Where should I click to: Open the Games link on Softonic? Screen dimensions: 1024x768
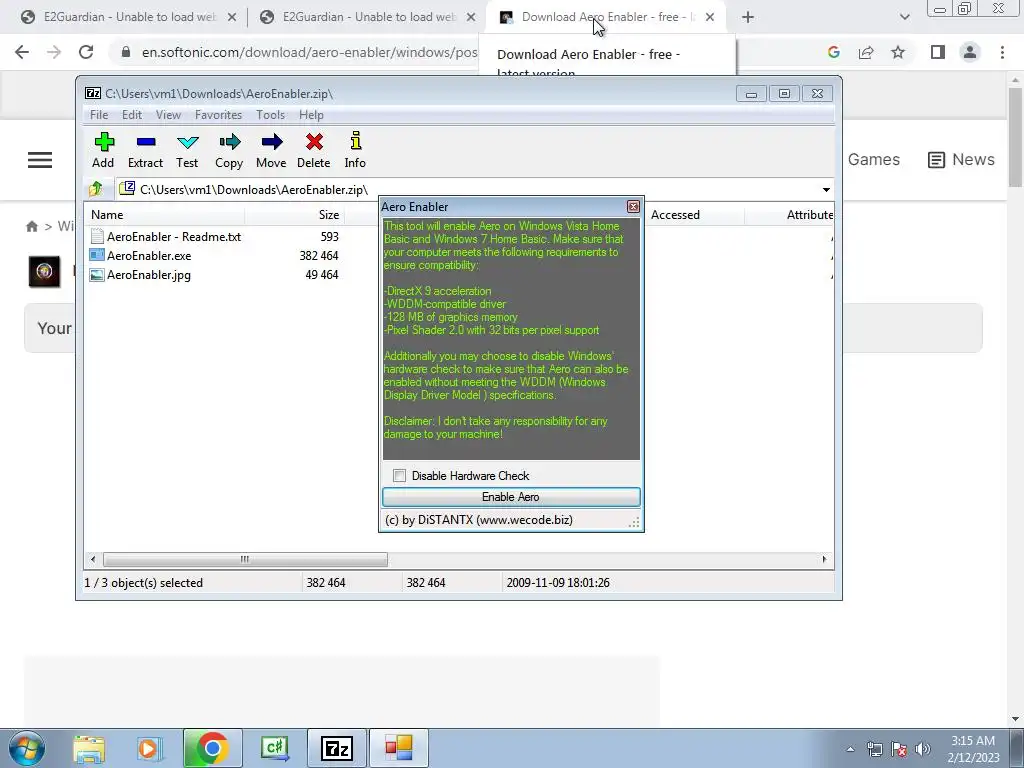[x=874, y=159]
